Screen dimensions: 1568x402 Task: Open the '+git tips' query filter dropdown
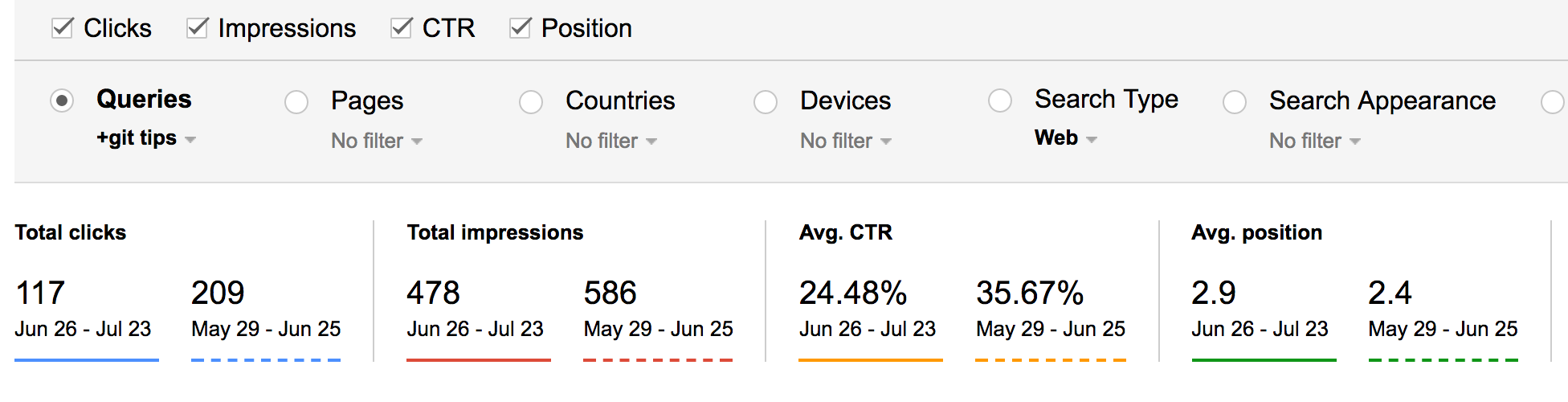click(145, 138)
